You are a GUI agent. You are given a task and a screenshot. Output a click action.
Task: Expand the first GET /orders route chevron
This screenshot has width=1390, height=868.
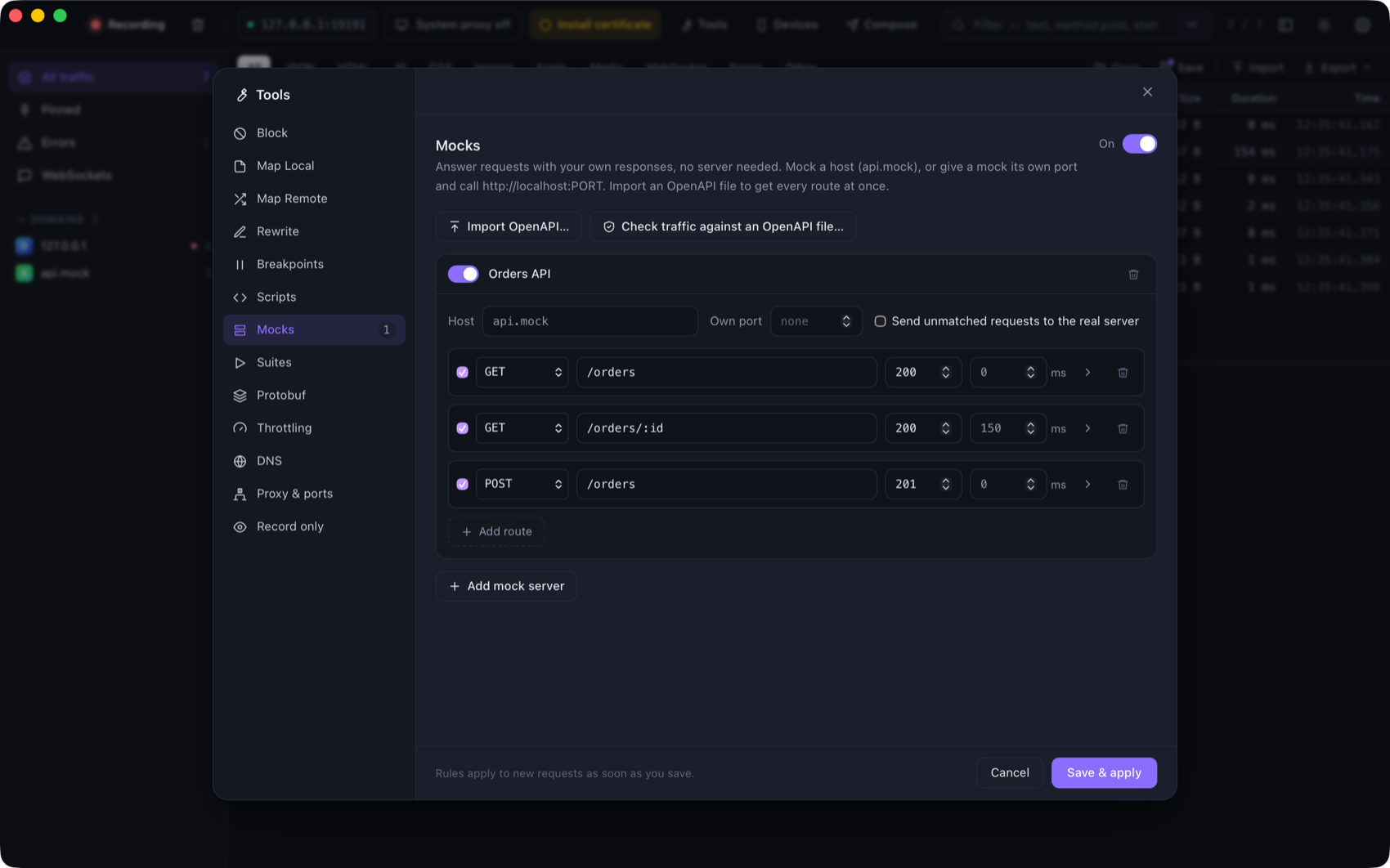coord(1087,372)
